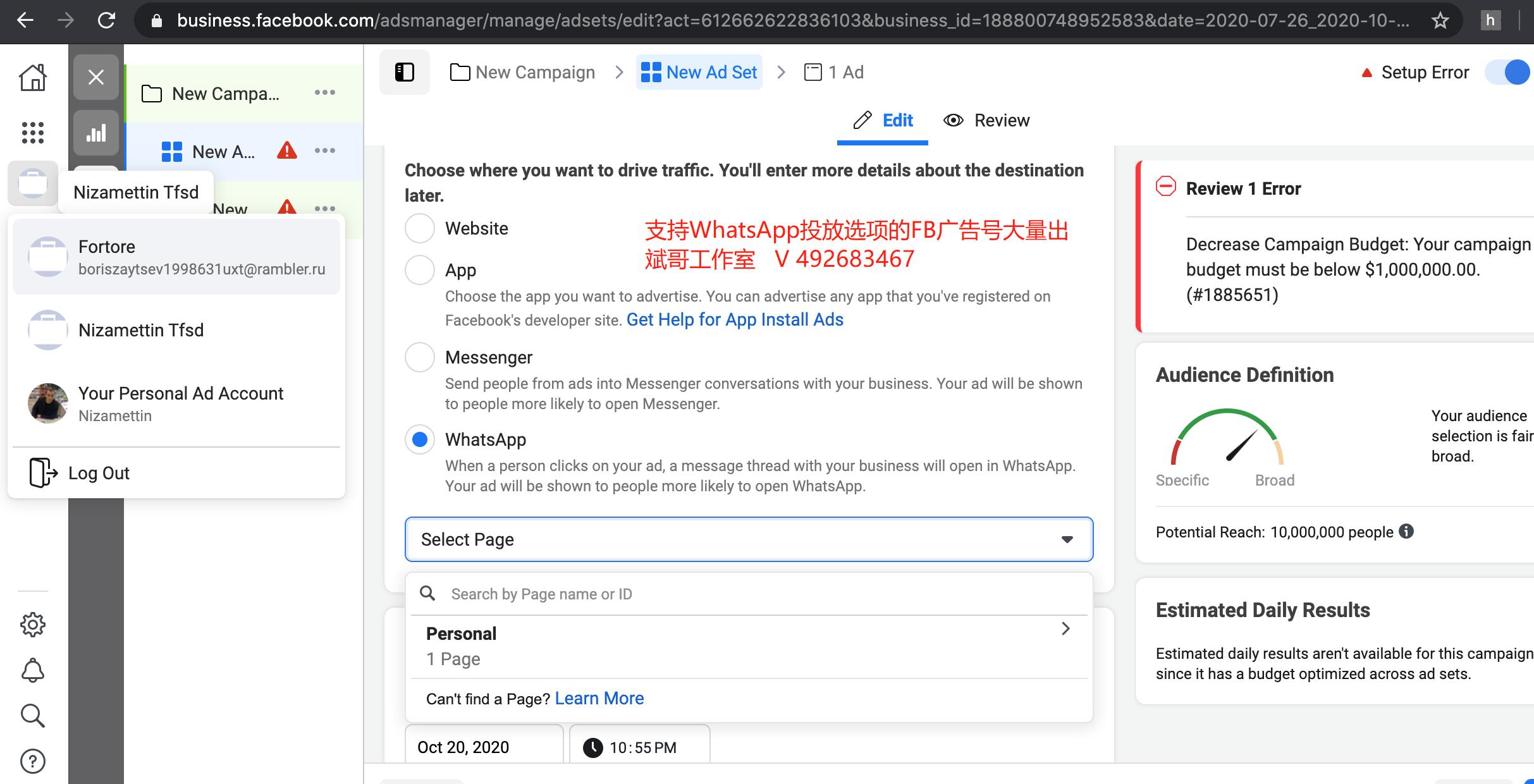
Task: Click the Setup Error status
Action: 1415,72
